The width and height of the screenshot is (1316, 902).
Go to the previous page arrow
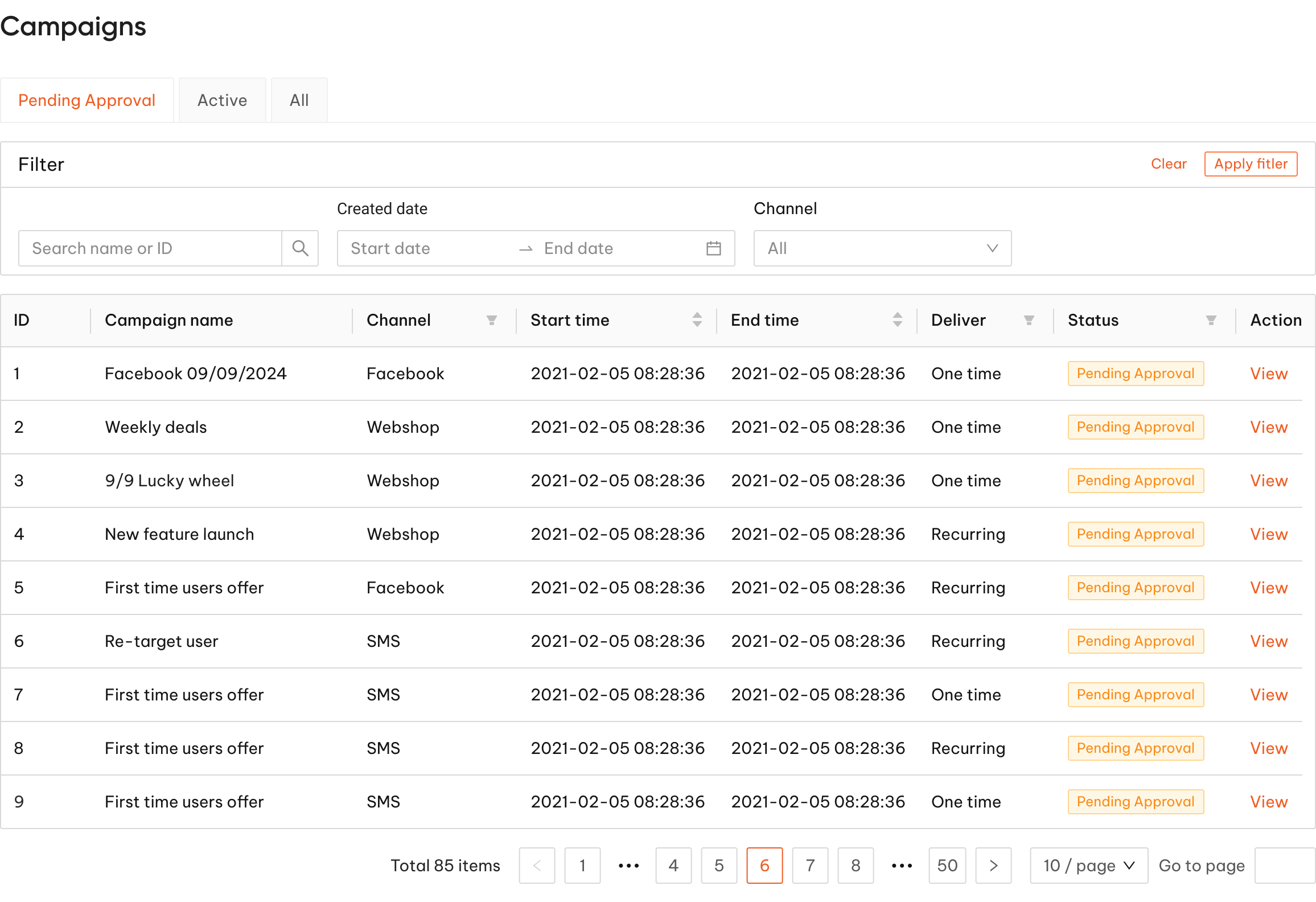(537, 866)
